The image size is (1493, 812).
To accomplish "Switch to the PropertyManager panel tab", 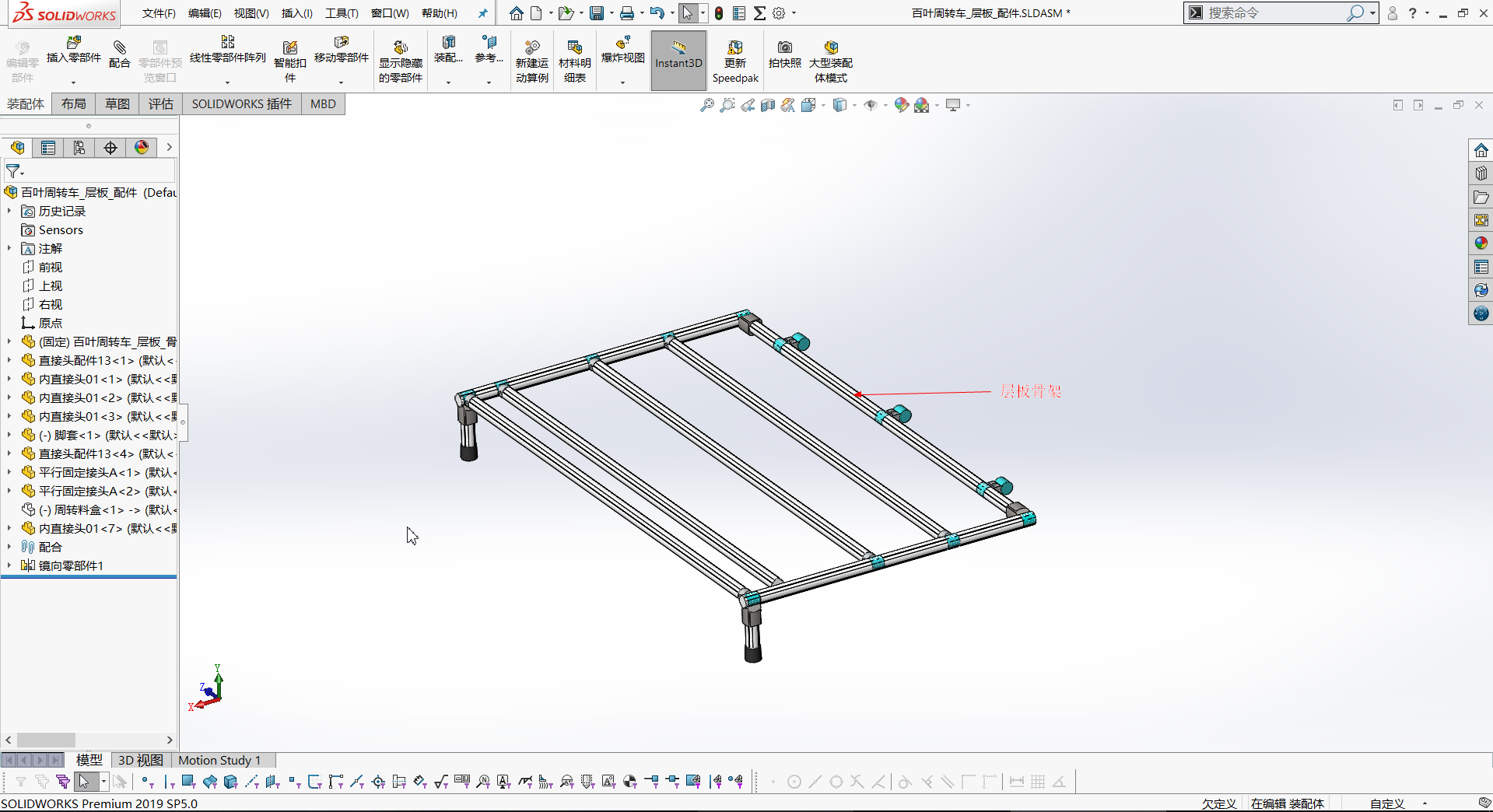I will point(48,148).
